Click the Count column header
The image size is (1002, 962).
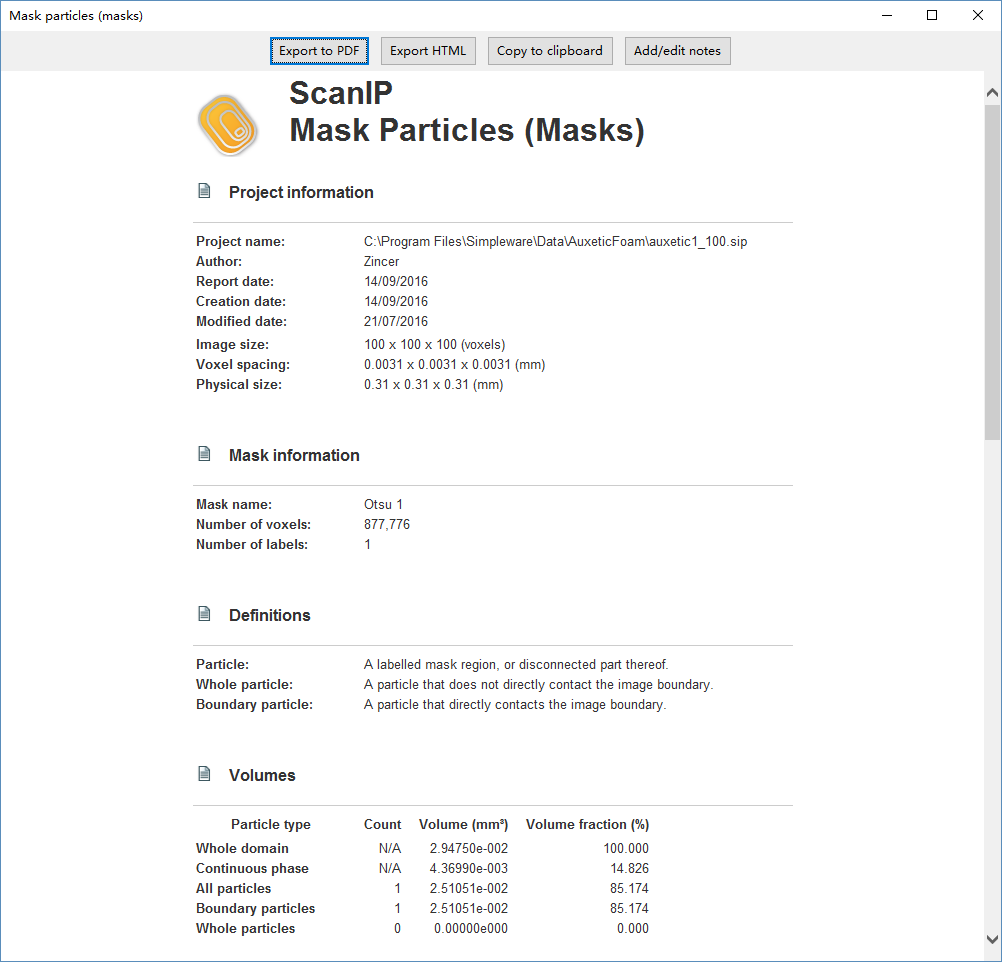click(x=383, y=825)
